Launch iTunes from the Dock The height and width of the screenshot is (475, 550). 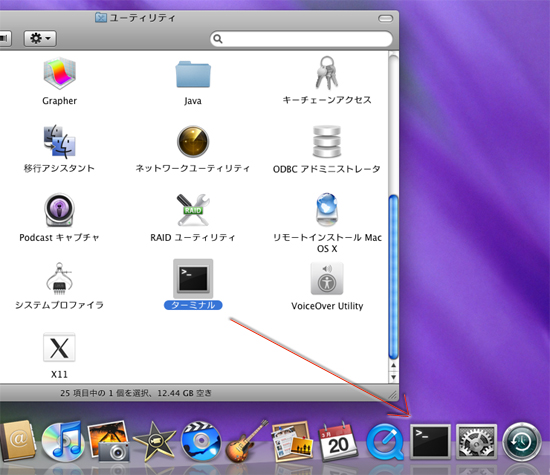tap(63, 441)
